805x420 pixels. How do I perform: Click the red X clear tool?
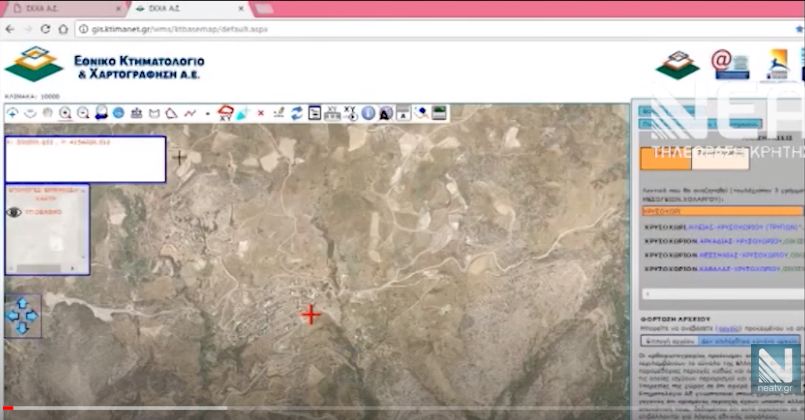point(261,113)
